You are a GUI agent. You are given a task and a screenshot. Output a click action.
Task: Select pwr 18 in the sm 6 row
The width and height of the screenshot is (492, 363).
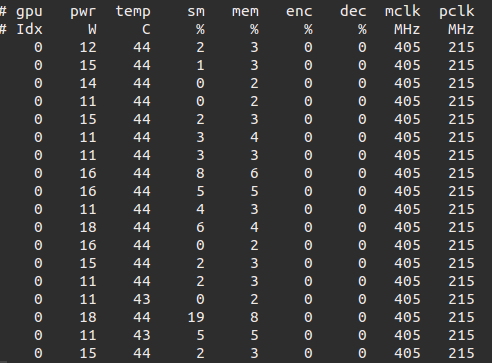(88, 227)
